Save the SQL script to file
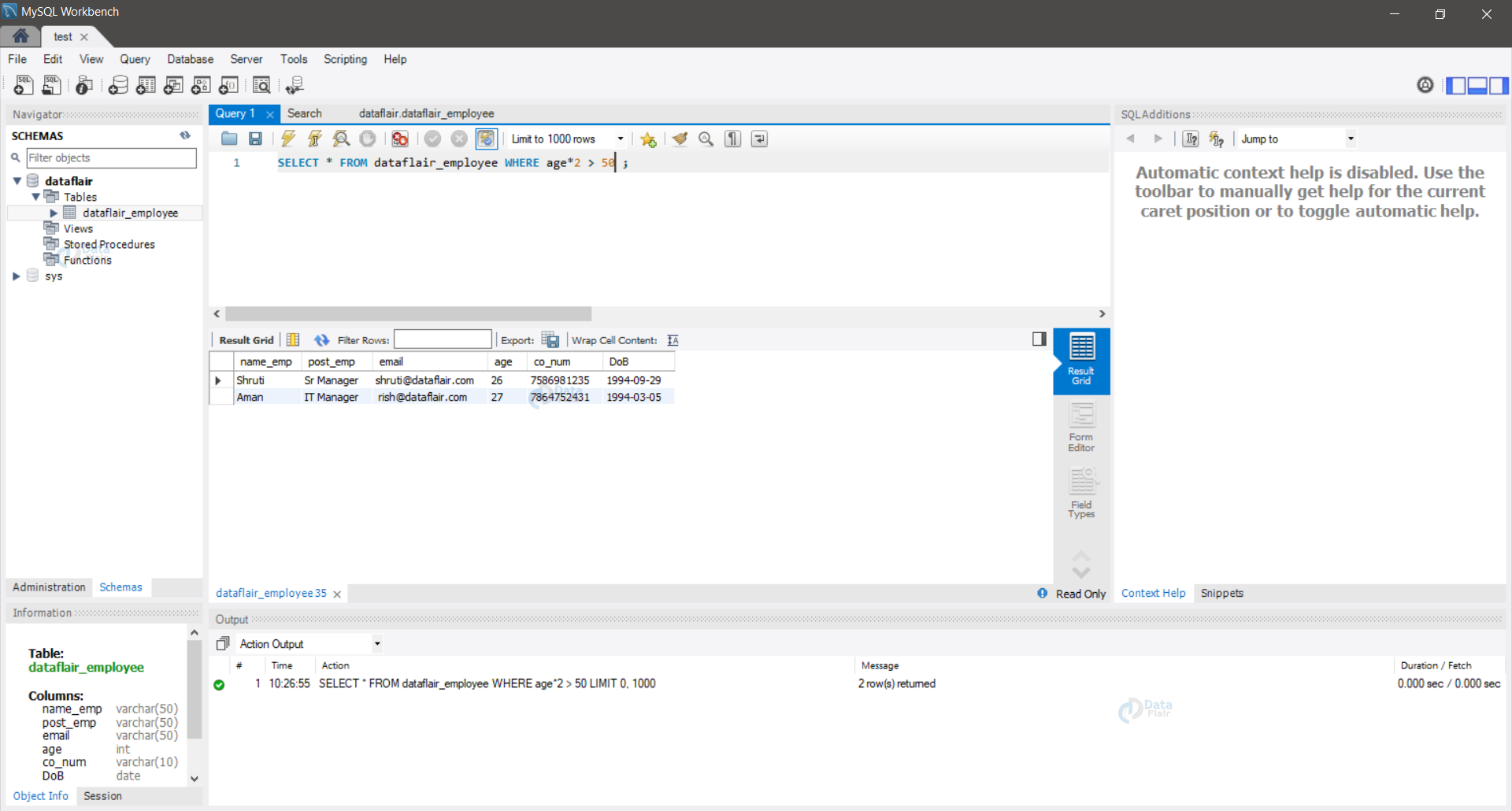The image size is (1512, 811). pos(255,139)
